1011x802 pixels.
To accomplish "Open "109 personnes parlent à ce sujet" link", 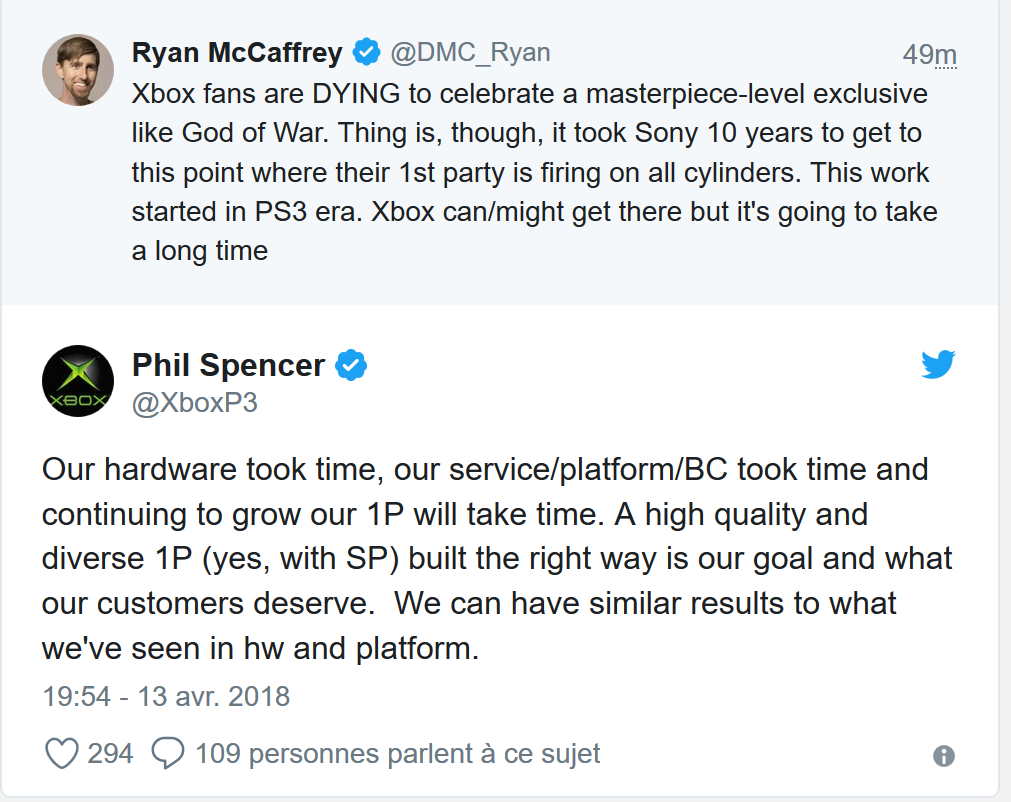I will (x=397, y=754).
